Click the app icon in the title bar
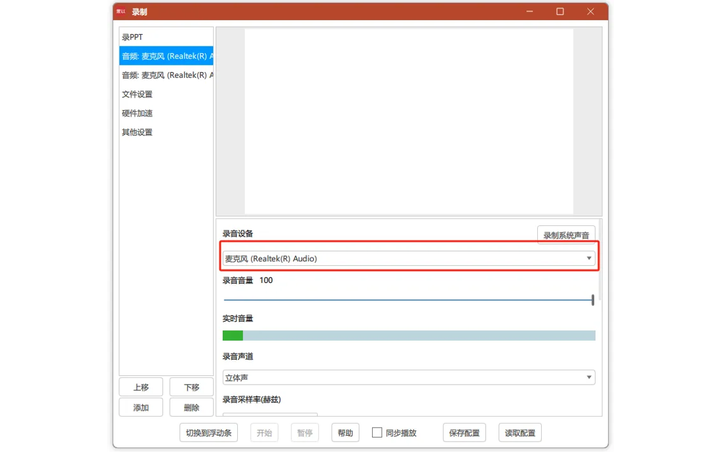Viewport: 720px width, 452px height. [121, 11]
